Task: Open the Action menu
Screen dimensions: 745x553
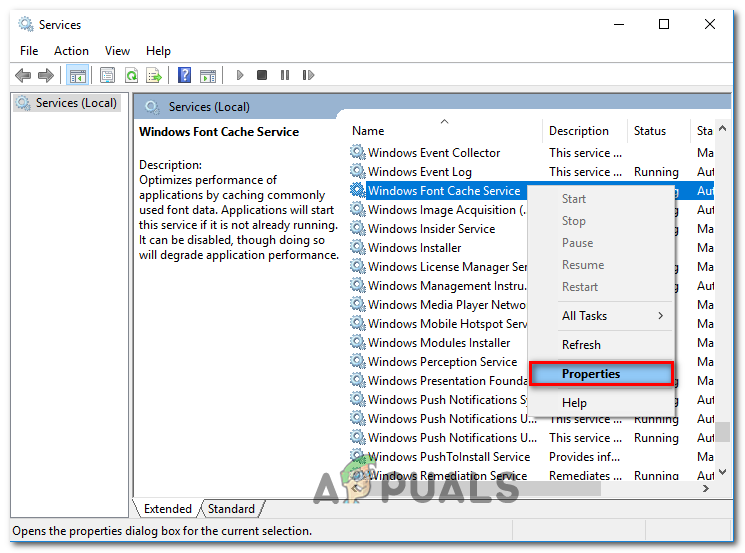Action: pyautogui.click(x=71, y=50)
